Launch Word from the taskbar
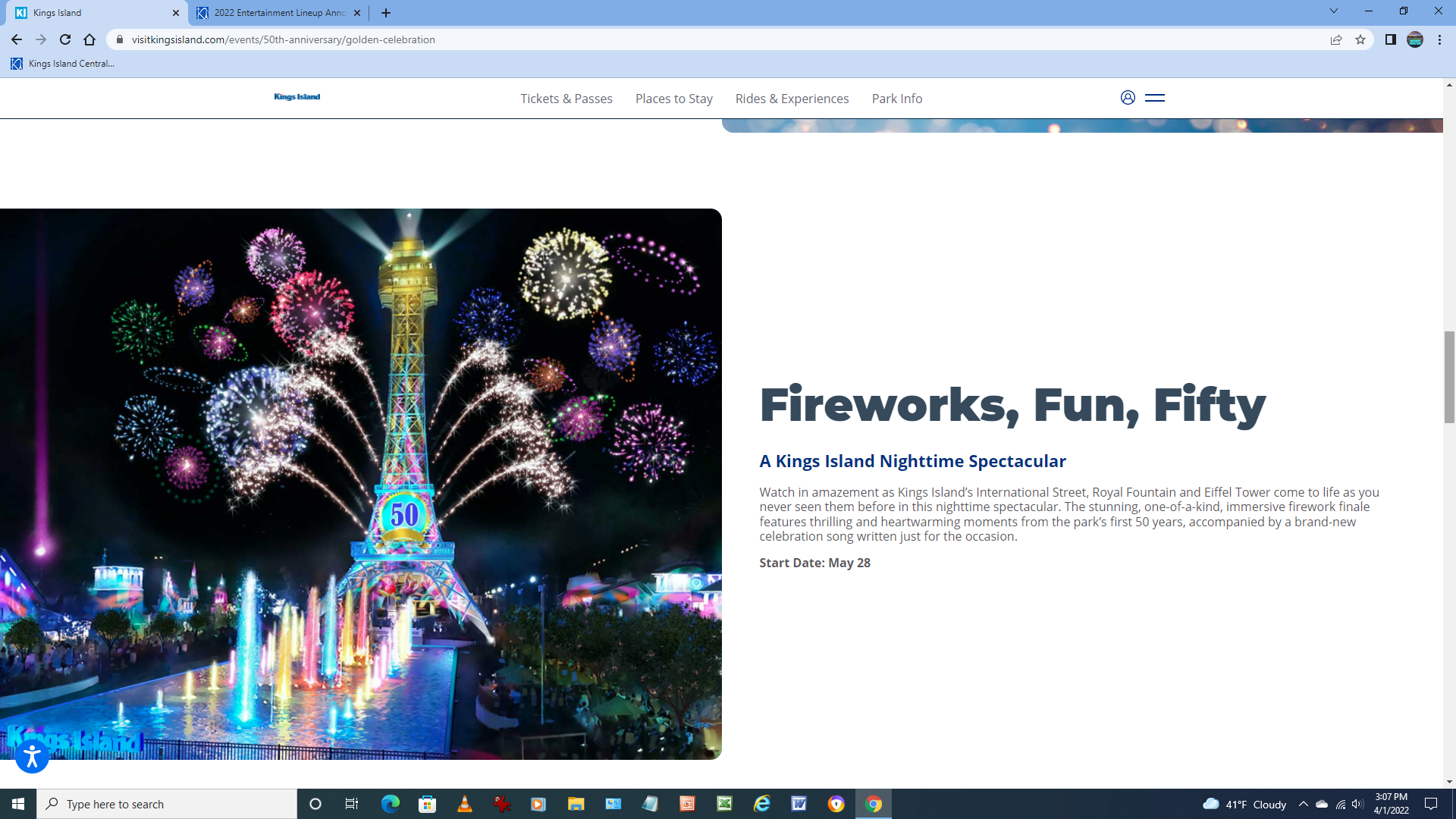This screenshot has width=1456, height=819. tap(799, 804)
